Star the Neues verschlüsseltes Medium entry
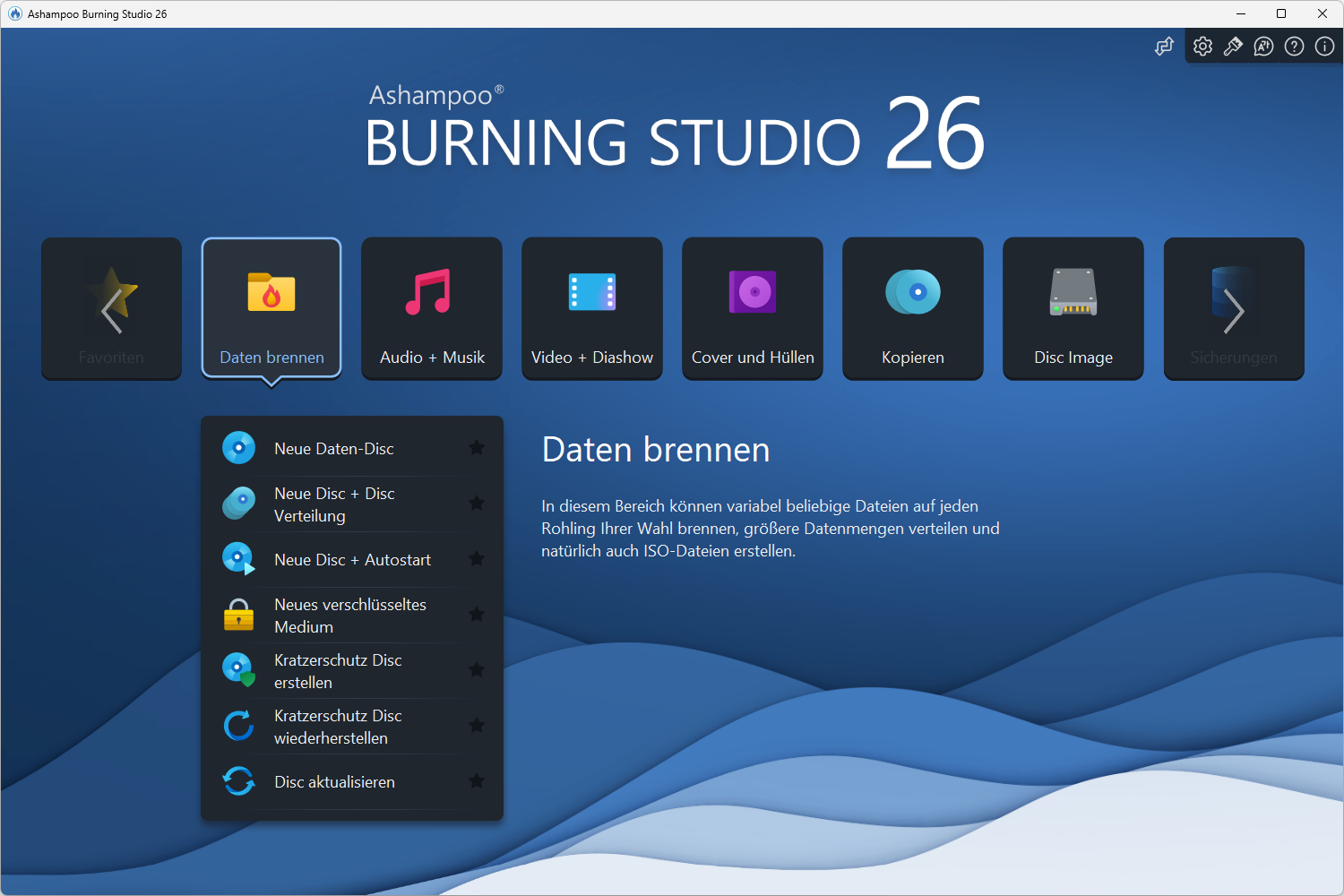 (477, 615)
